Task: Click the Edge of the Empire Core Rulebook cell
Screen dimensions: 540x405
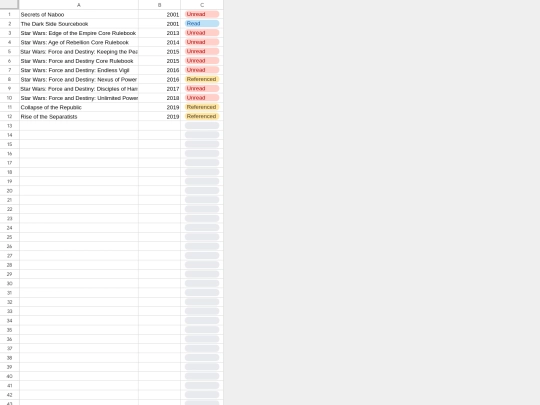Action: pos(79,33)
